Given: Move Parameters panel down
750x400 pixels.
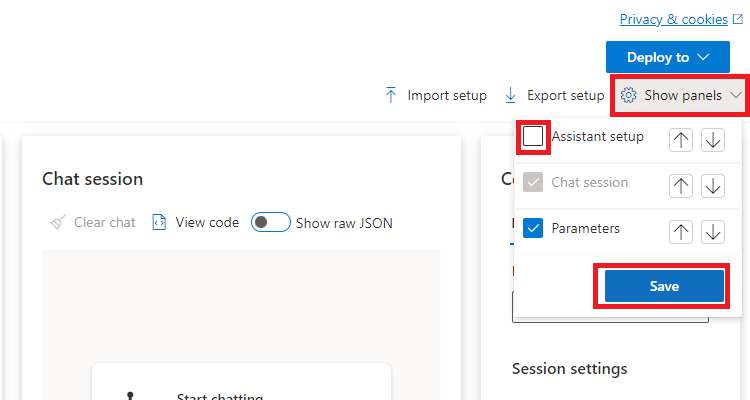Looking at the screenshot, I should coord(713,232).
